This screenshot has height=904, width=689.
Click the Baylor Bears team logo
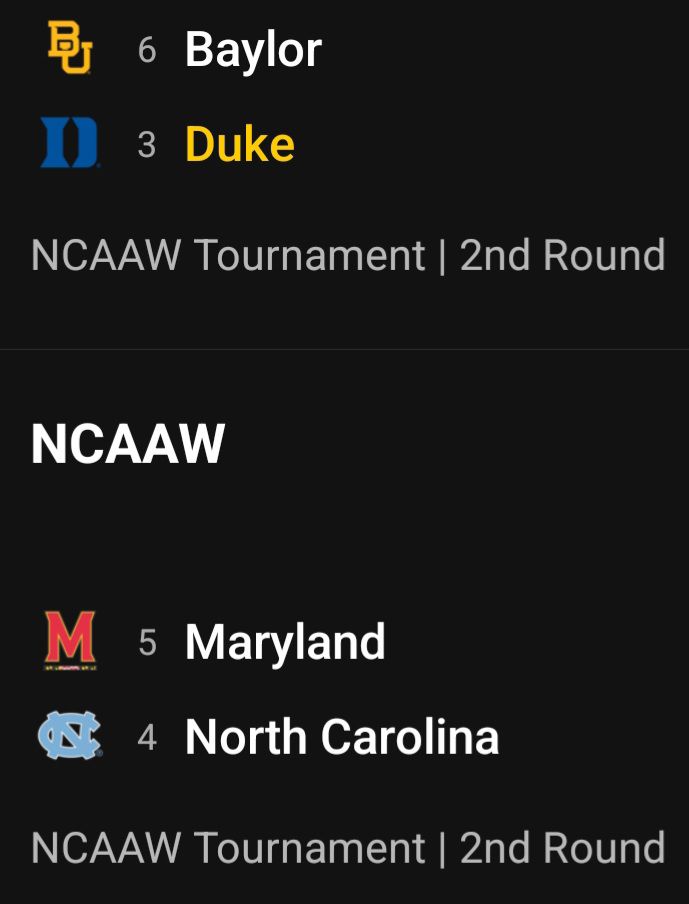coord(70,49)
